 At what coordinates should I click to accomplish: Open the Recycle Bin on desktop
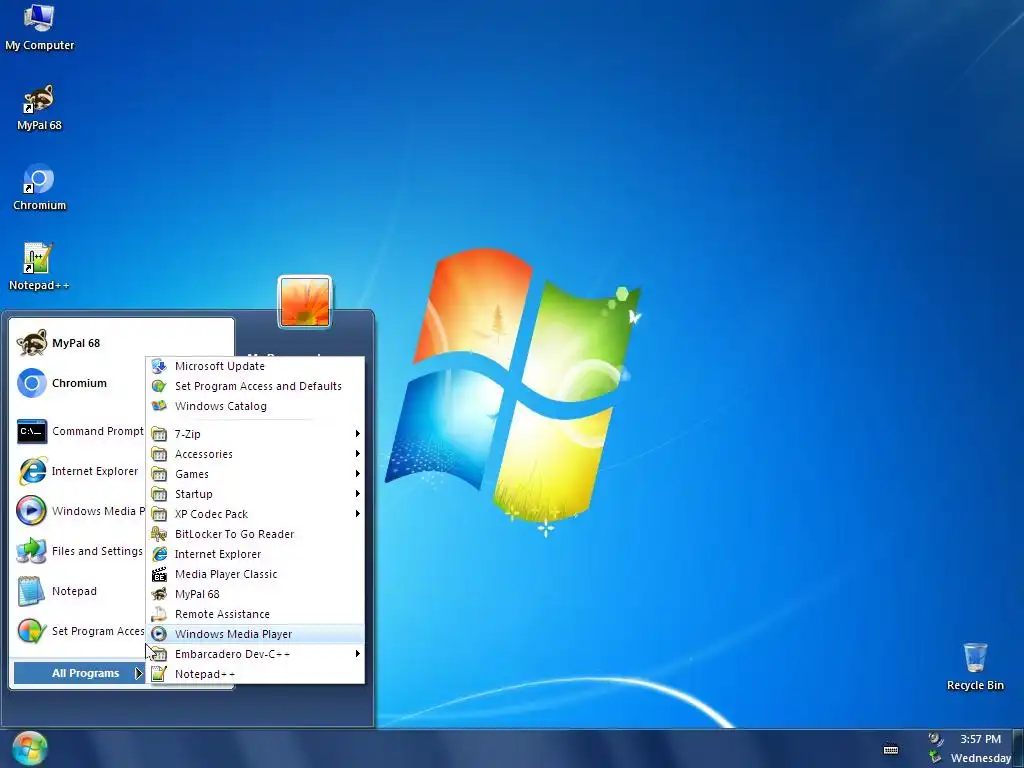[x=975, y=667]
